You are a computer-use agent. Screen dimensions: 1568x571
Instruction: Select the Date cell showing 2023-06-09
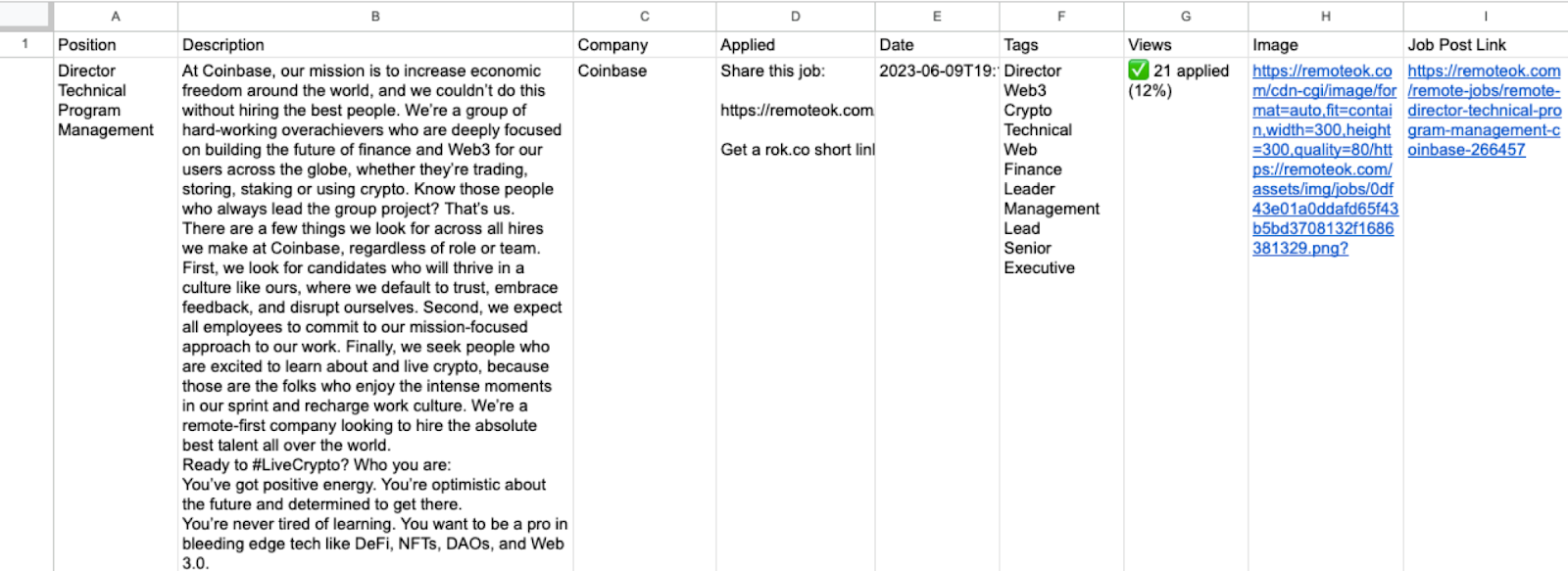click(936, 71)
